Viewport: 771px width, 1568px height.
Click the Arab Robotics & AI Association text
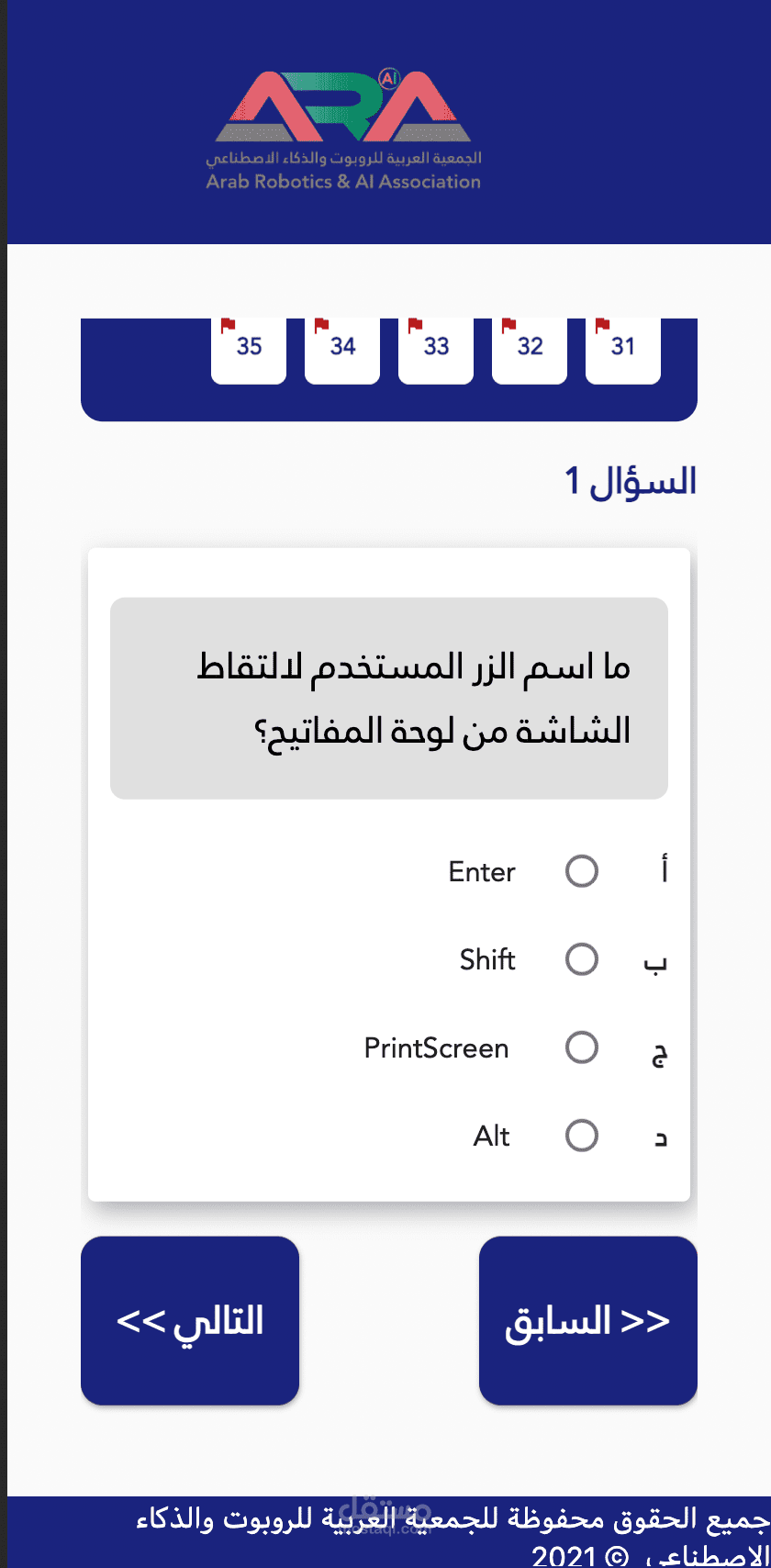pos(343,182)
